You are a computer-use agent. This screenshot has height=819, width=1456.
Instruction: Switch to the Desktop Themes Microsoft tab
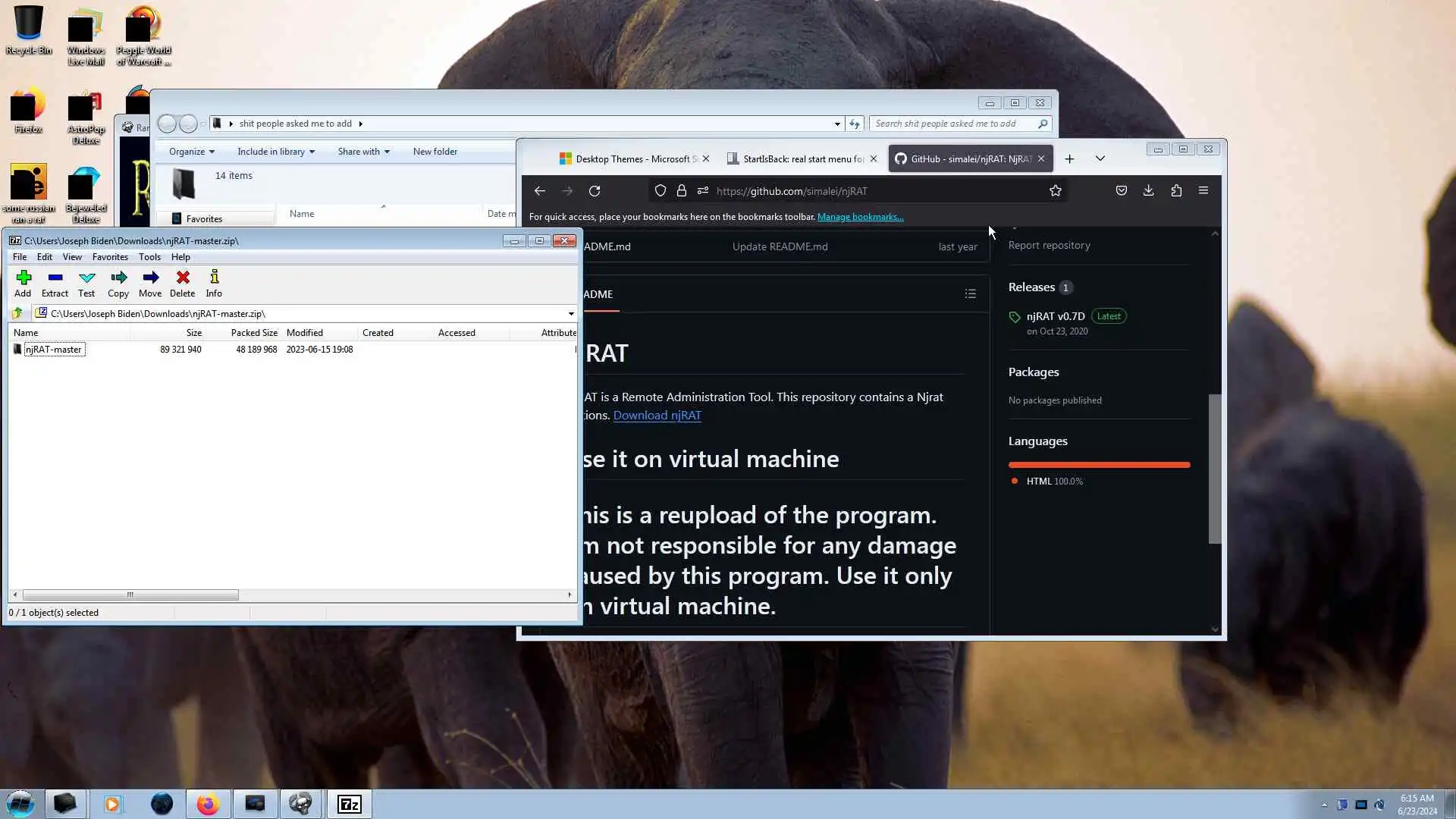(629, 159)
